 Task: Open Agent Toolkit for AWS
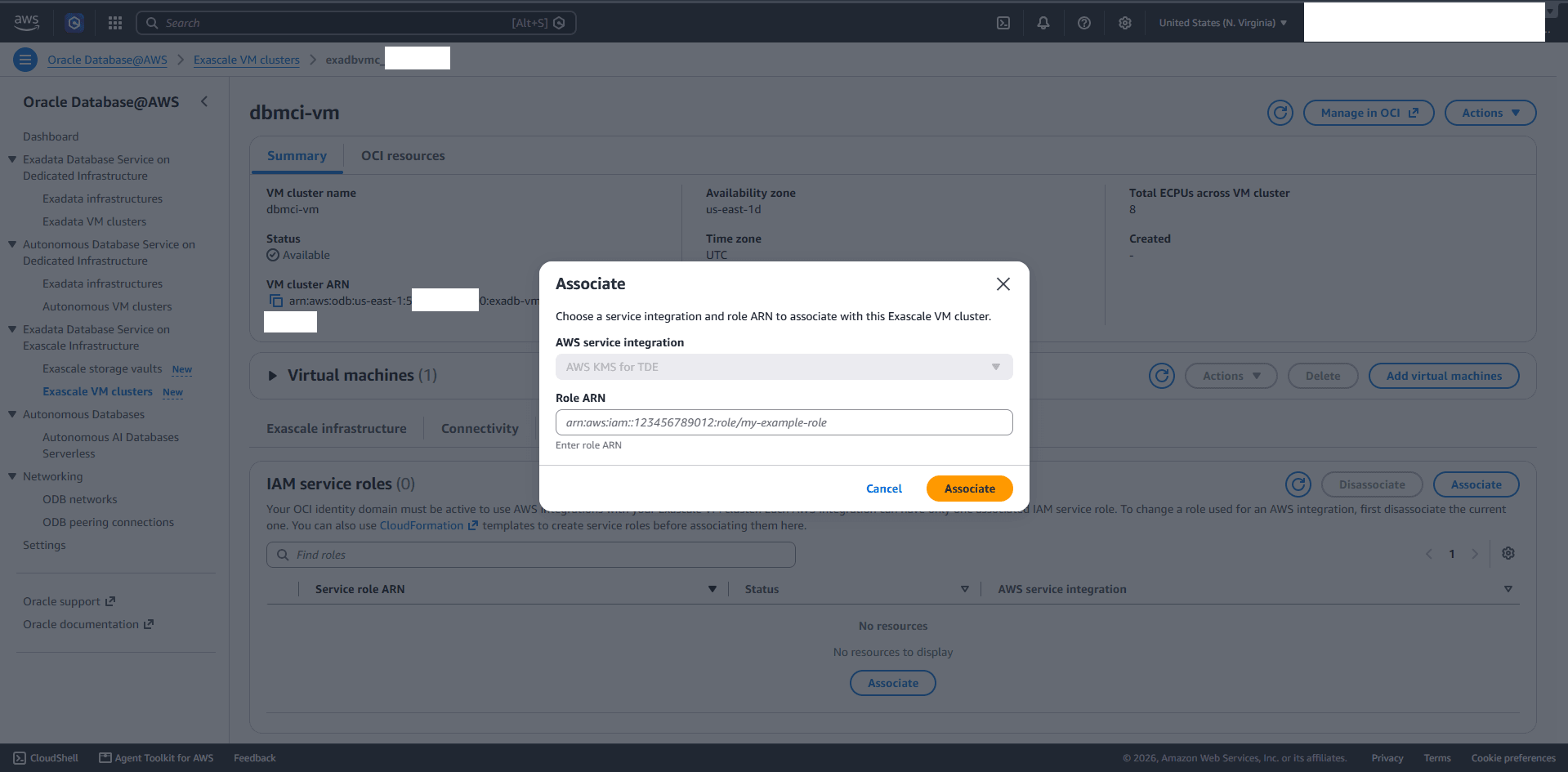point(156,758)
